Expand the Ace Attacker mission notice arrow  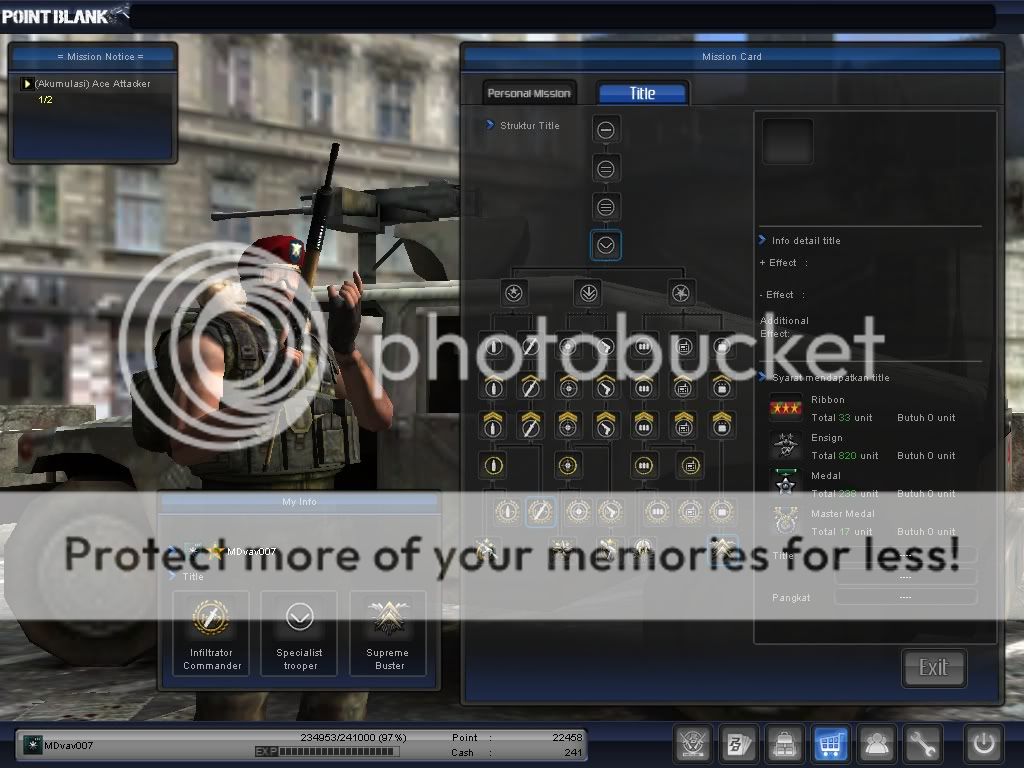coord(27,84)
